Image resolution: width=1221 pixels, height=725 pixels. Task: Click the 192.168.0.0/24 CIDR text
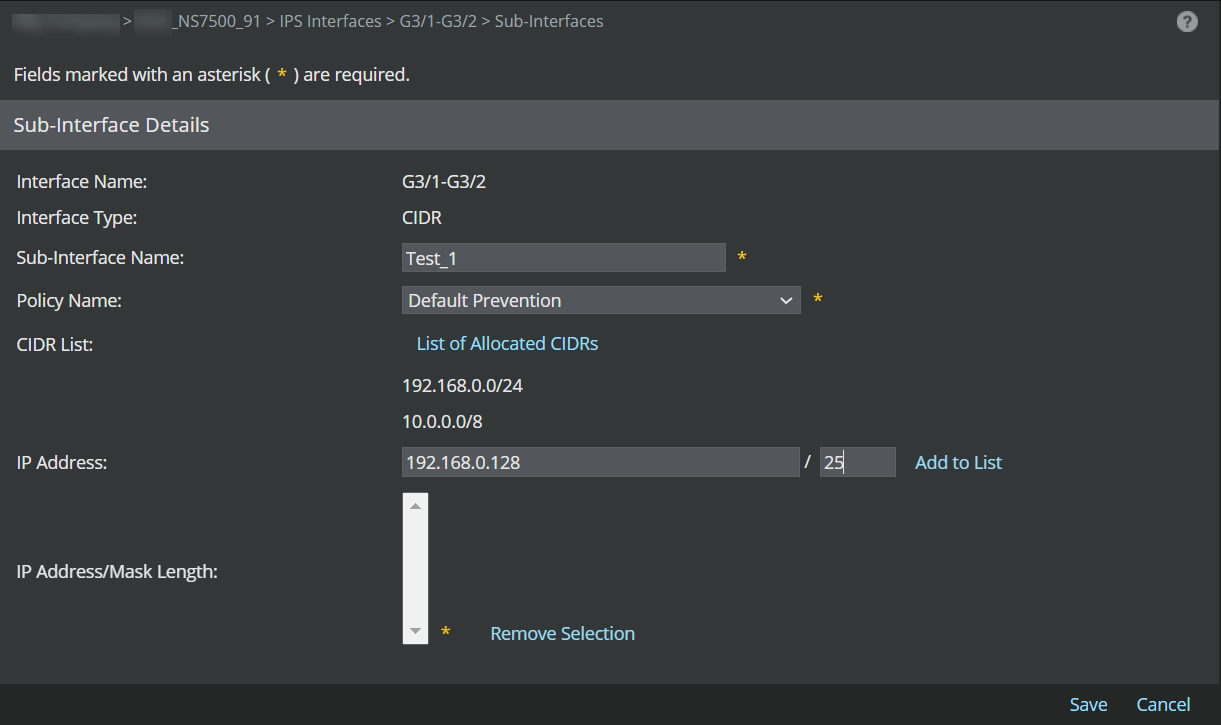point(462,385)
